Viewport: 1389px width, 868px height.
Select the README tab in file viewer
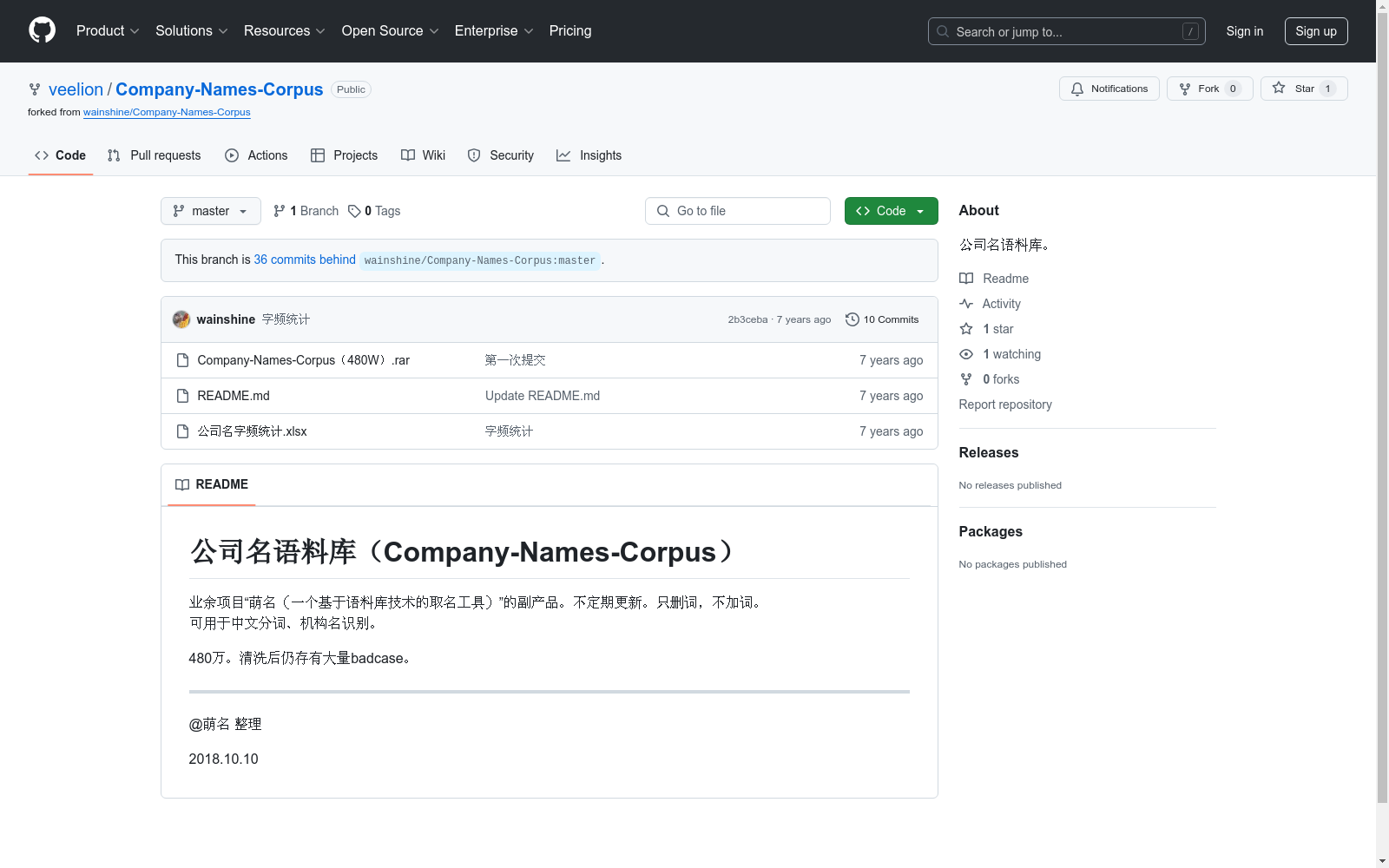coord(212,484)
